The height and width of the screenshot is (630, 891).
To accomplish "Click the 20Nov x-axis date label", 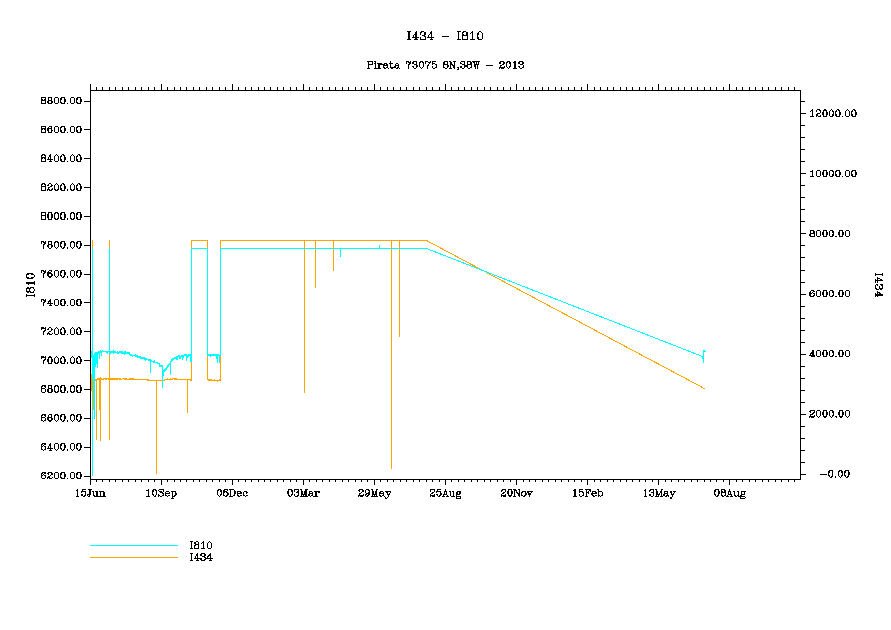I will click(x=516, y=493).
